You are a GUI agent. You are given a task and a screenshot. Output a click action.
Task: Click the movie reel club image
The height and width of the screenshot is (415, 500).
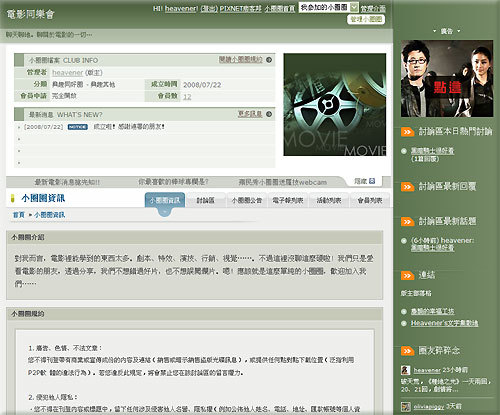[x=335, y=104]
